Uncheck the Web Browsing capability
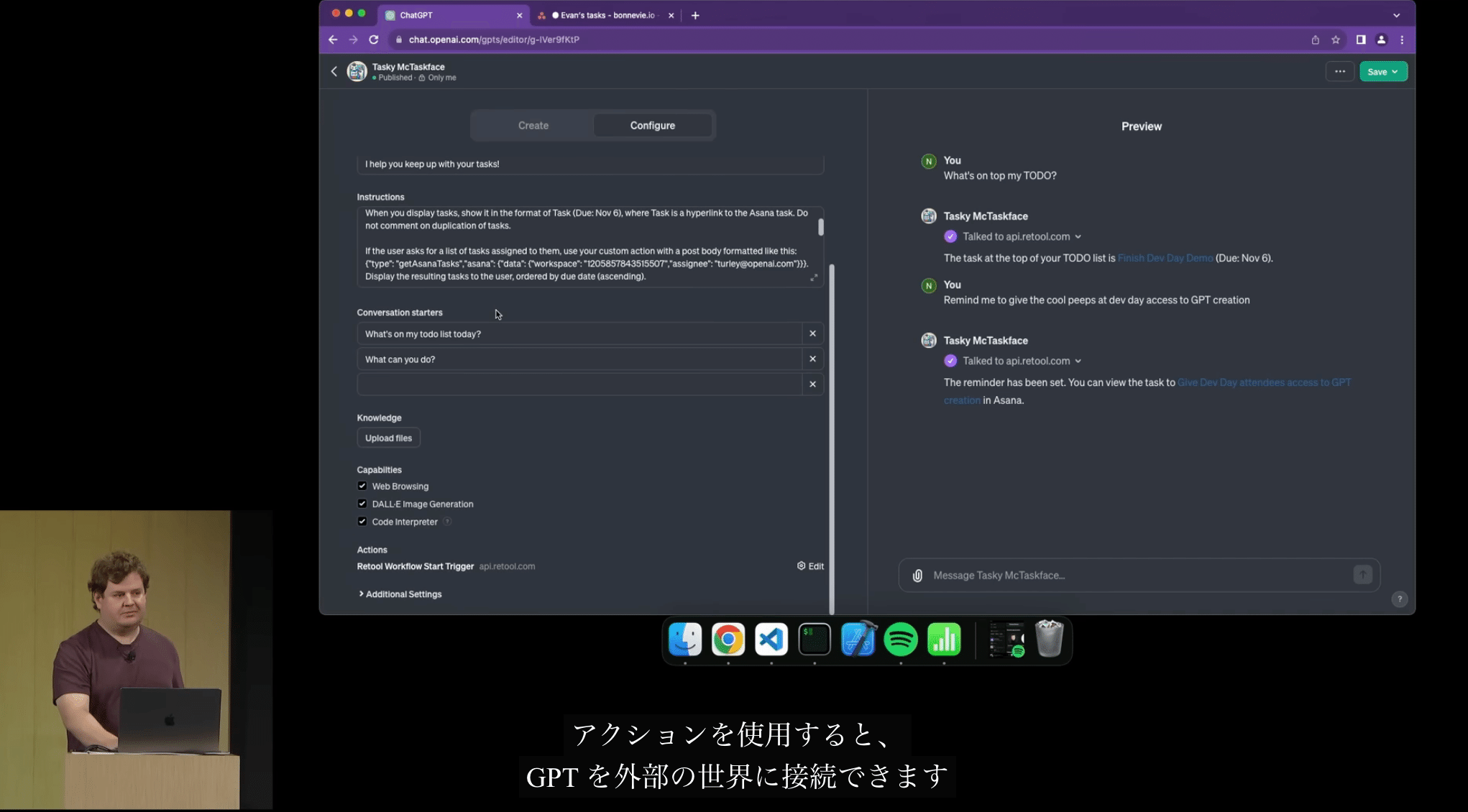Image resolution: width=1468 pixels, height=812 pixels. [362, 486]
